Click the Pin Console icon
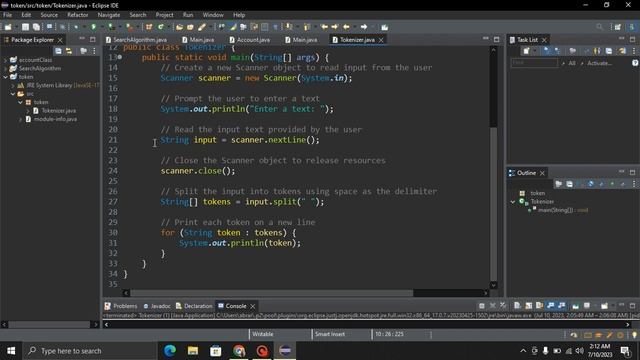The width and height of the screenshot is (640, 360). tap(576, 306)
